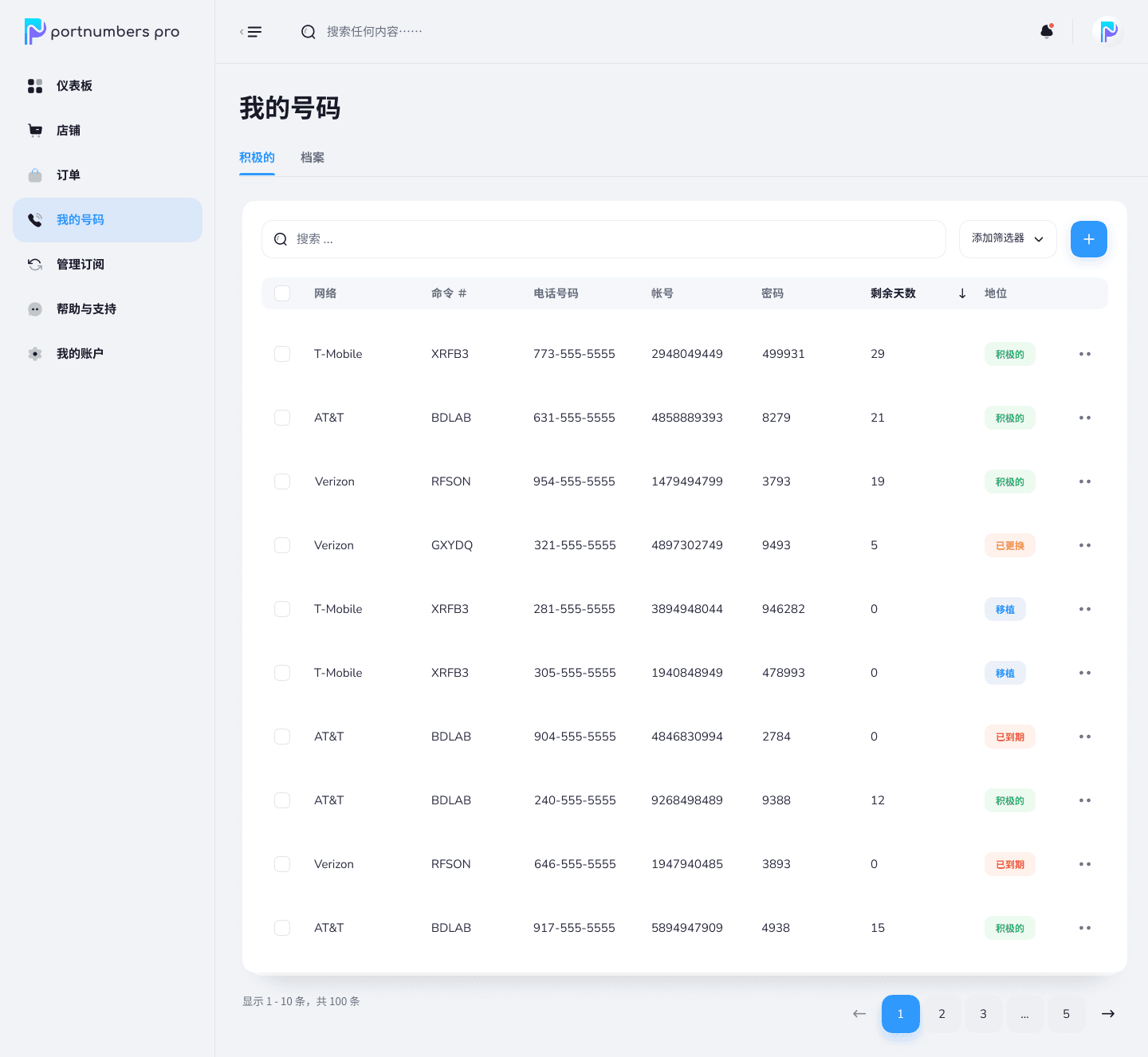
Task: Open row actions for 917-555-5555
Action: click(x=1085, y=928)
